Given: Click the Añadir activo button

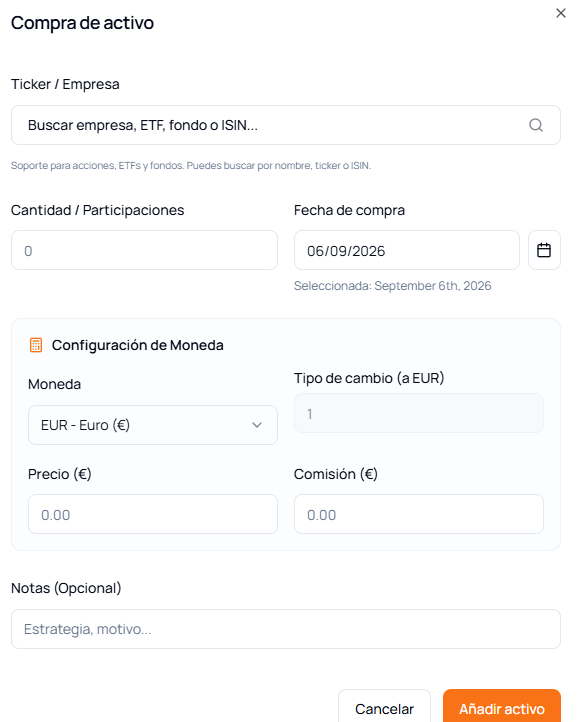Looking at the screenshot, I should pyautogui.click(x=501, y=708).
